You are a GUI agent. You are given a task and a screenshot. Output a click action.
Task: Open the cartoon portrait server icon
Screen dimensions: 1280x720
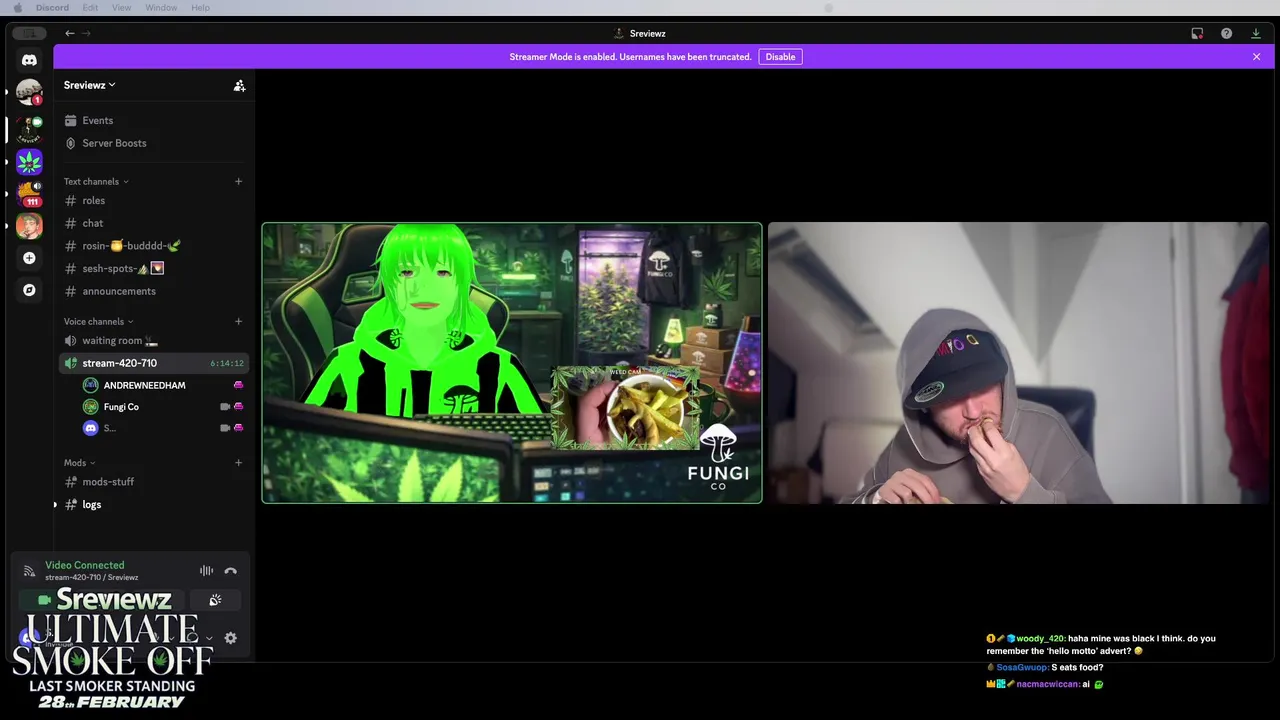tap(29, 225)
